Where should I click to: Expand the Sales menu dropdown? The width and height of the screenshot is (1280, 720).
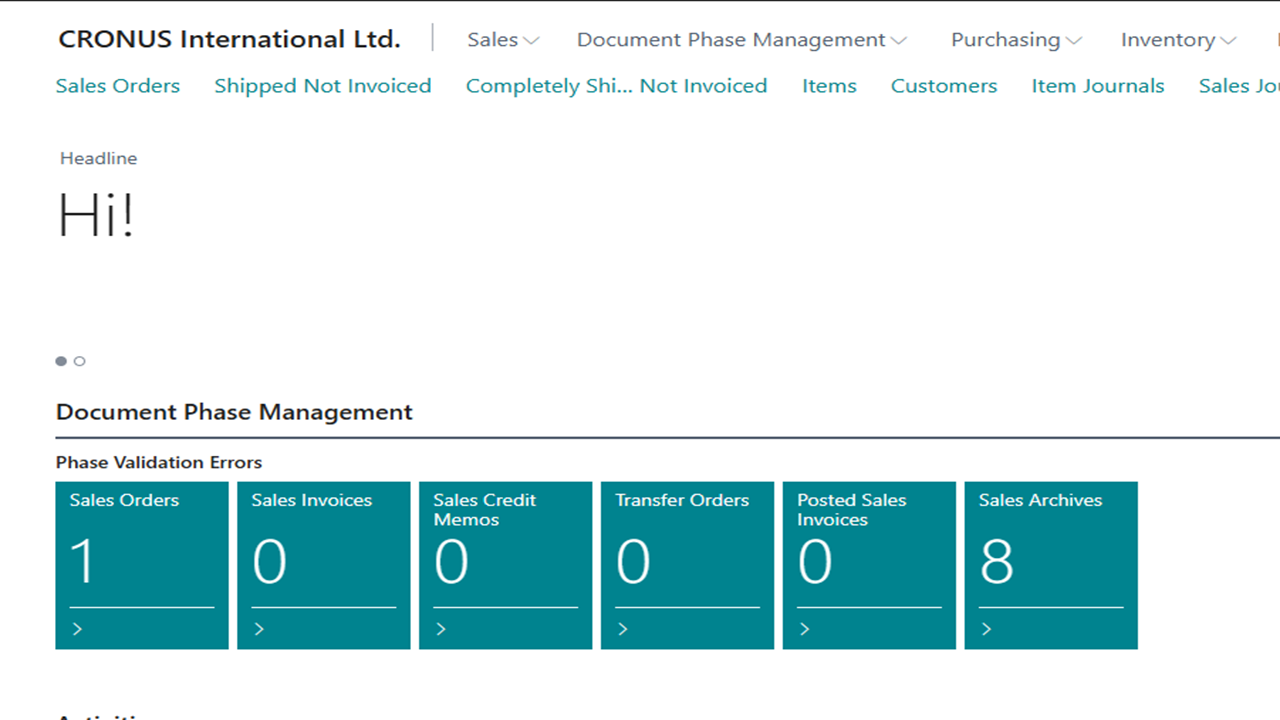[503, 40]
